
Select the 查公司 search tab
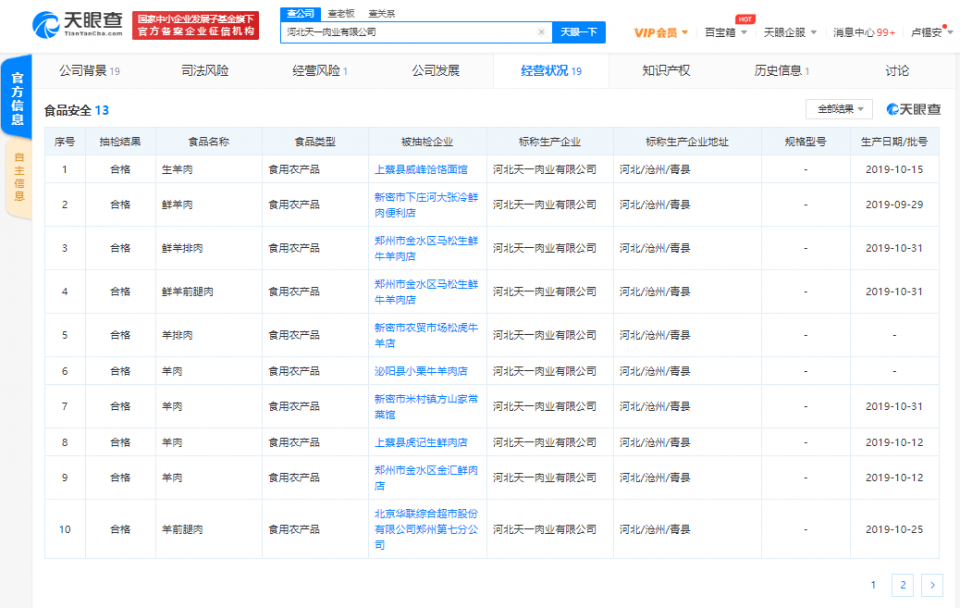(x=300, y=13)
